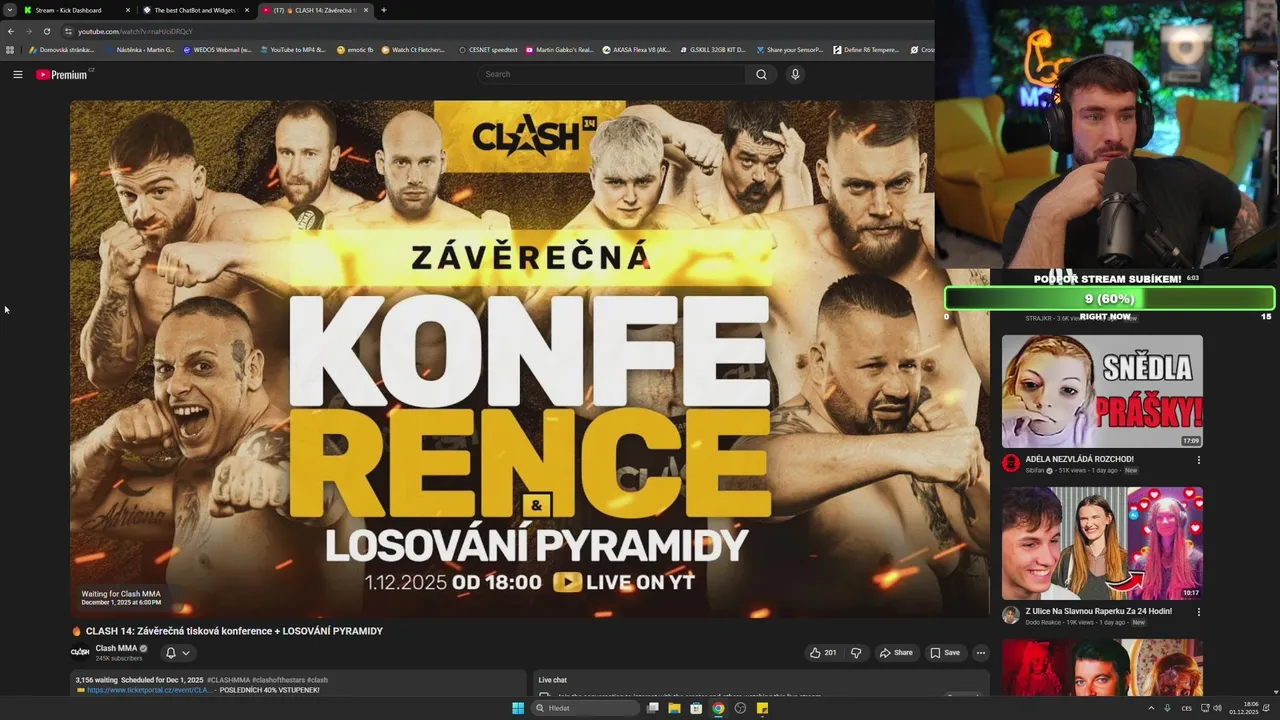Open the CESNET speedtest bookmark
1280x720 pixels.
pos(488,49)
